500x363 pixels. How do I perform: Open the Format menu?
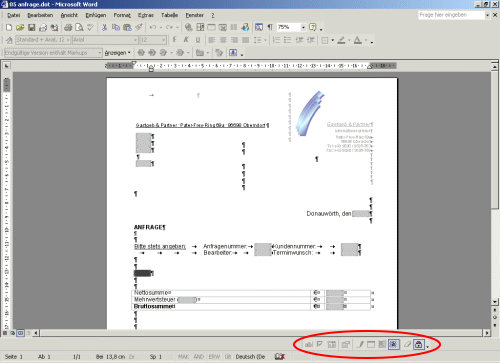(x=122, y=15)
